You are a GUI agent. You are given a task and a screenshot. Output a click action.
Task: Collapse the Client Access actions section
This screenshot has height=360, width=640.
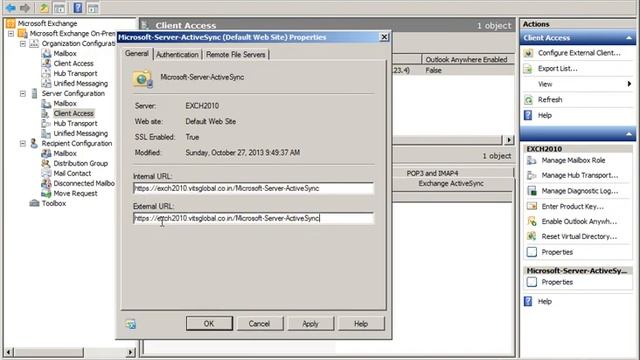click(629, 38)
